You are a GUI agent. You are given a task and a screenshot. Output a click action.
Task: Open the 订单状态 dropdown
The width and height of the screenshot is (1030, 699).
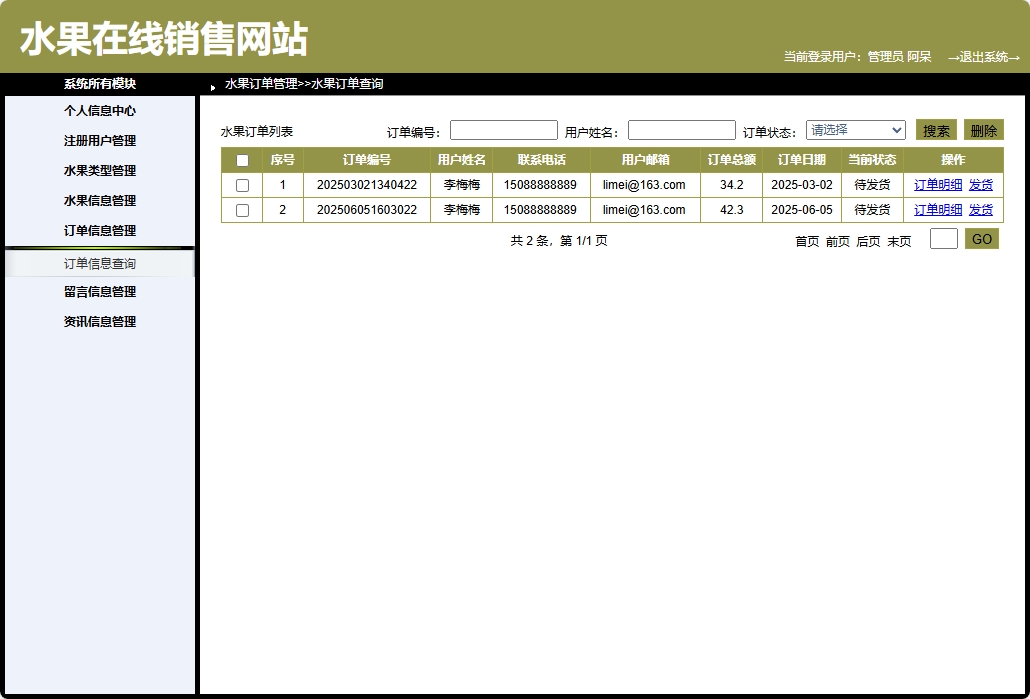(855, 129)
